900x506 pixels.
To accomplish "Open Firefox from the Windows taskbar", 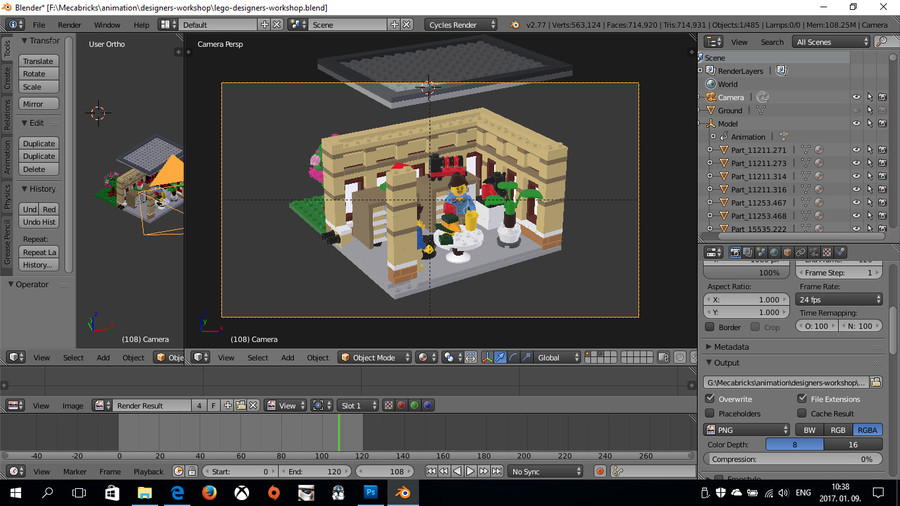I will tap(209, 492).
